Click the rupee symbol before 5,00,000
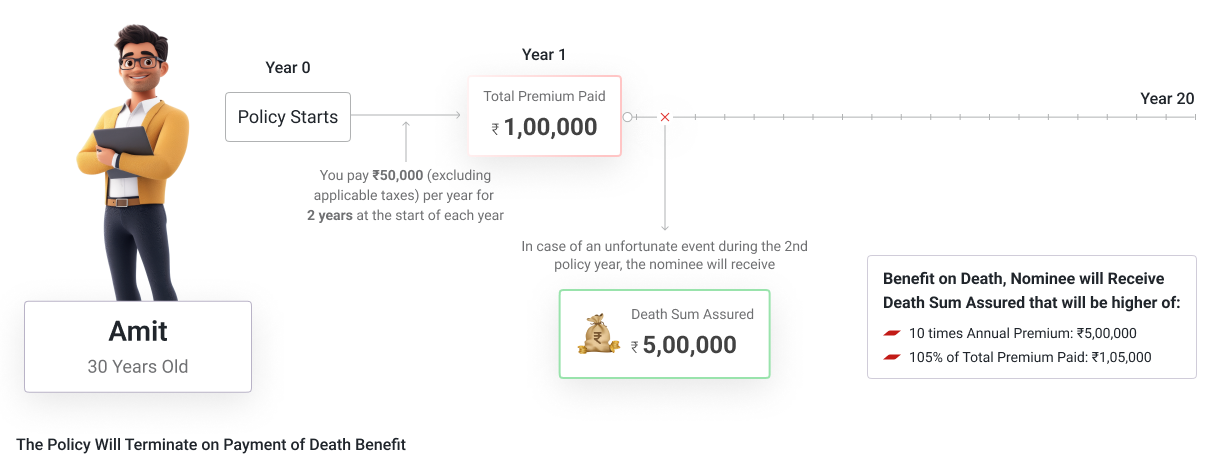Screen dimensions: 1222x473 click(x=635, y=347)
